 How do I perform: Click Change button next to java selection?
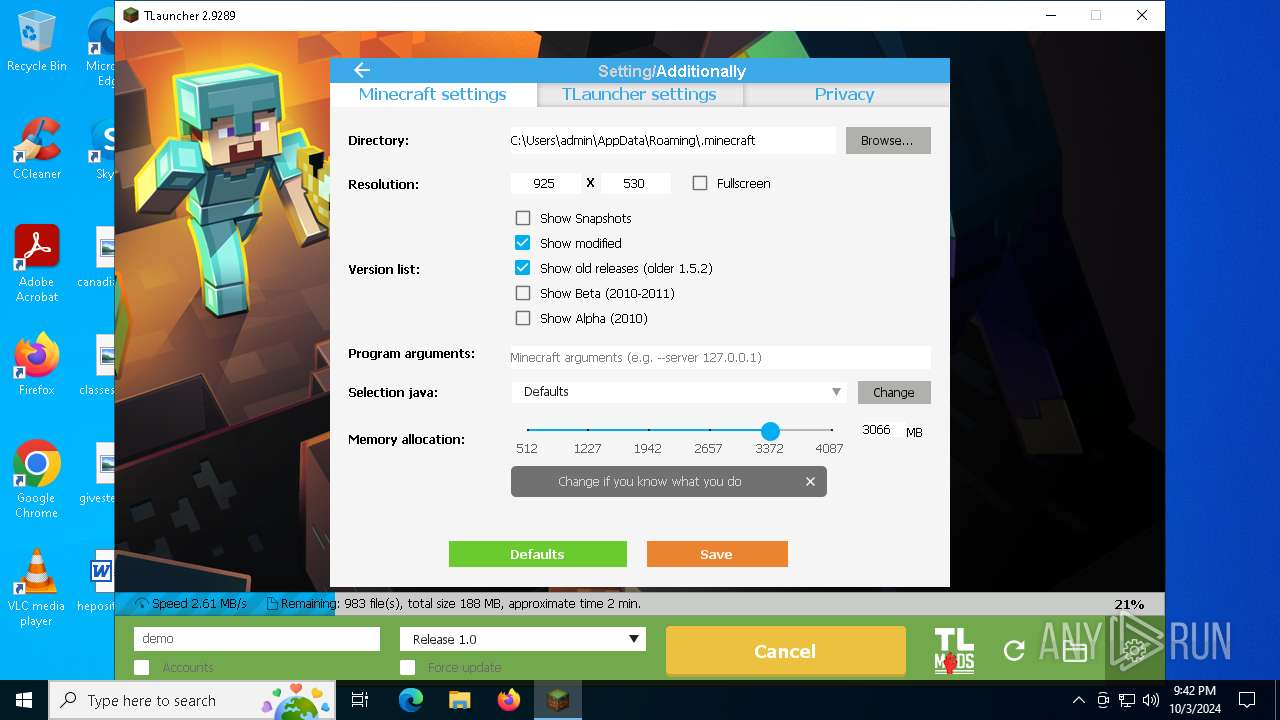click(x=894, y=392)
